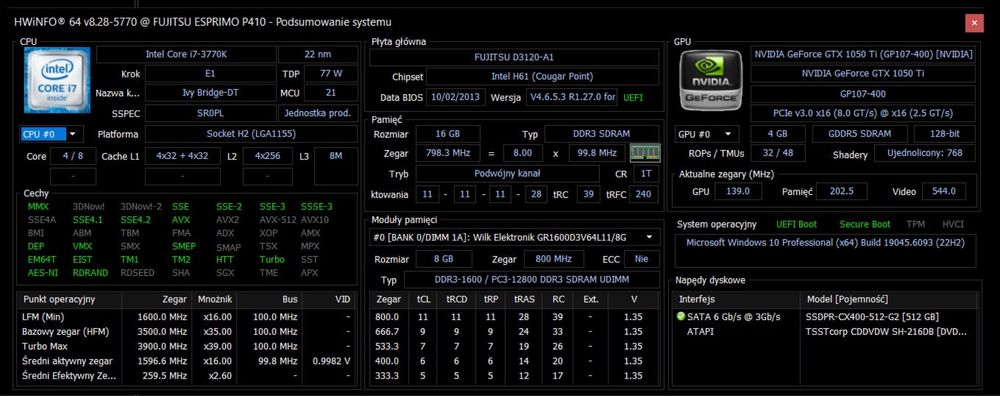
Task: Open the CPU #0 selector dropdown
Action: pos(52,134)
